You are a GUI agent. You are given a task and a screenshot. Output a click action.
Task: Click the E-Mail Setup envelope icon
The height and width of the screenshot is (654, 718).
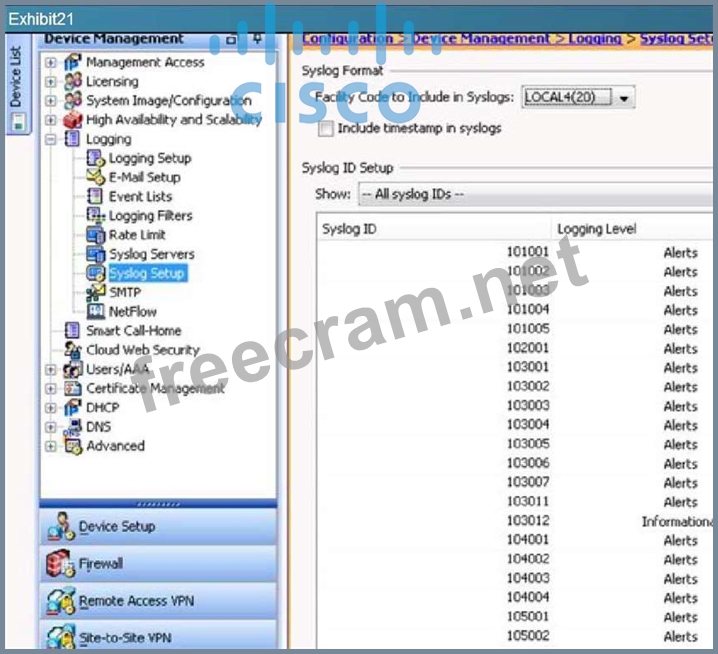96,177
